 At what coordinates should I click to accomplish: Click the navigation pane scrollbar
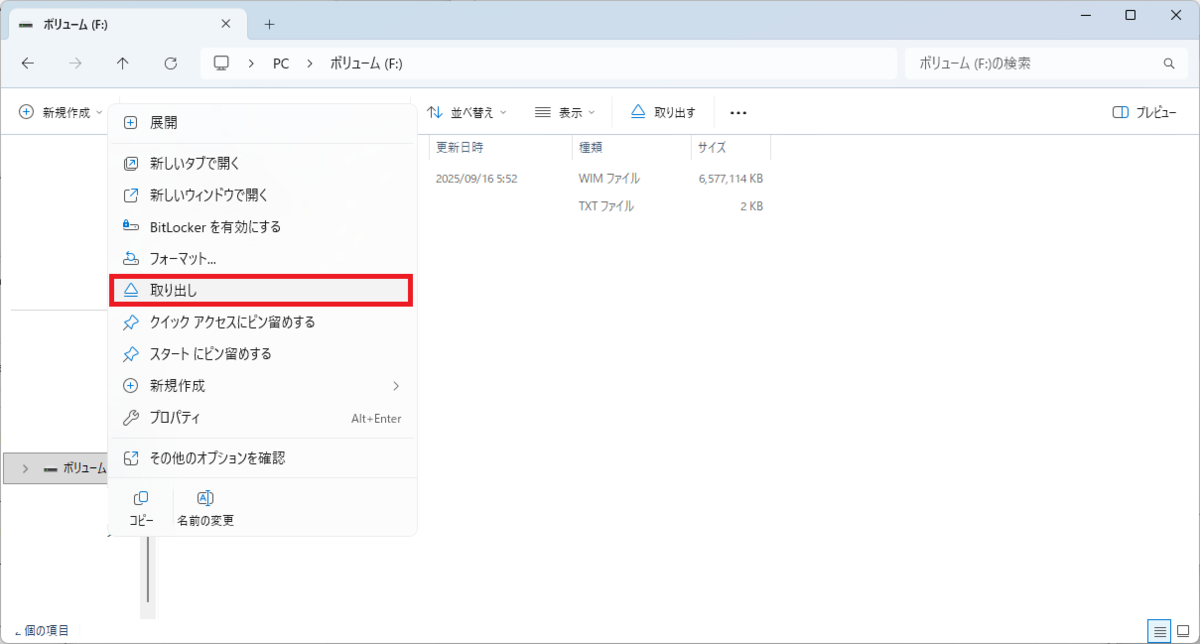point(147,568)
